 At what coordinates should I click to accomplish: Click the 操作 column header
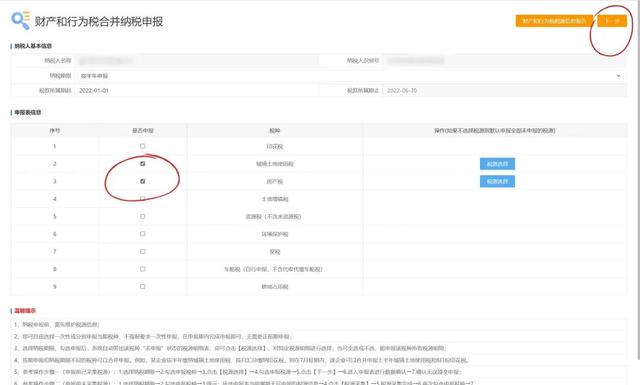click(x=495, y=131)
